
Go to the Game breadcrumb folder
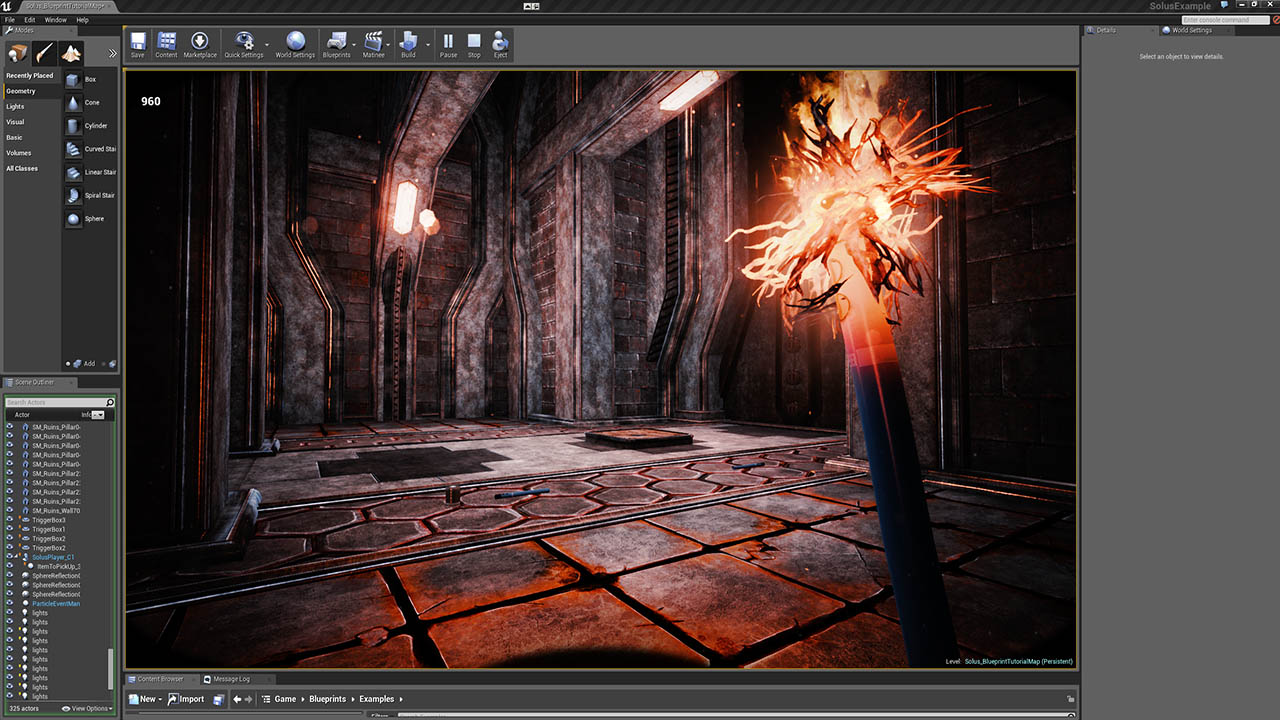coord(285,699)
